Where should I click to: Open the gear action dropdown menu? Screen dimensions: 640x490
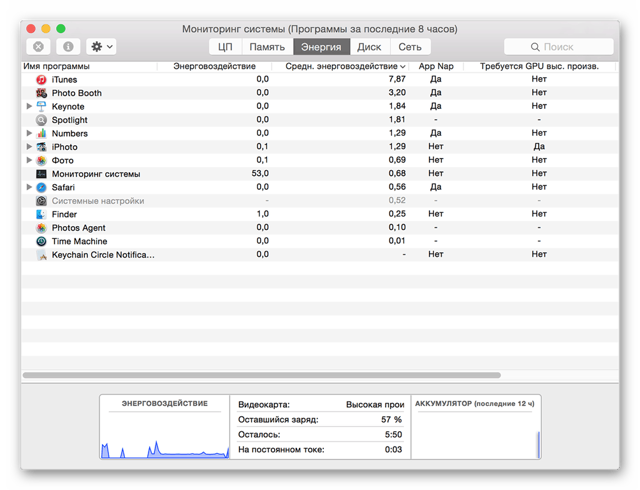[x=101, y=47]
